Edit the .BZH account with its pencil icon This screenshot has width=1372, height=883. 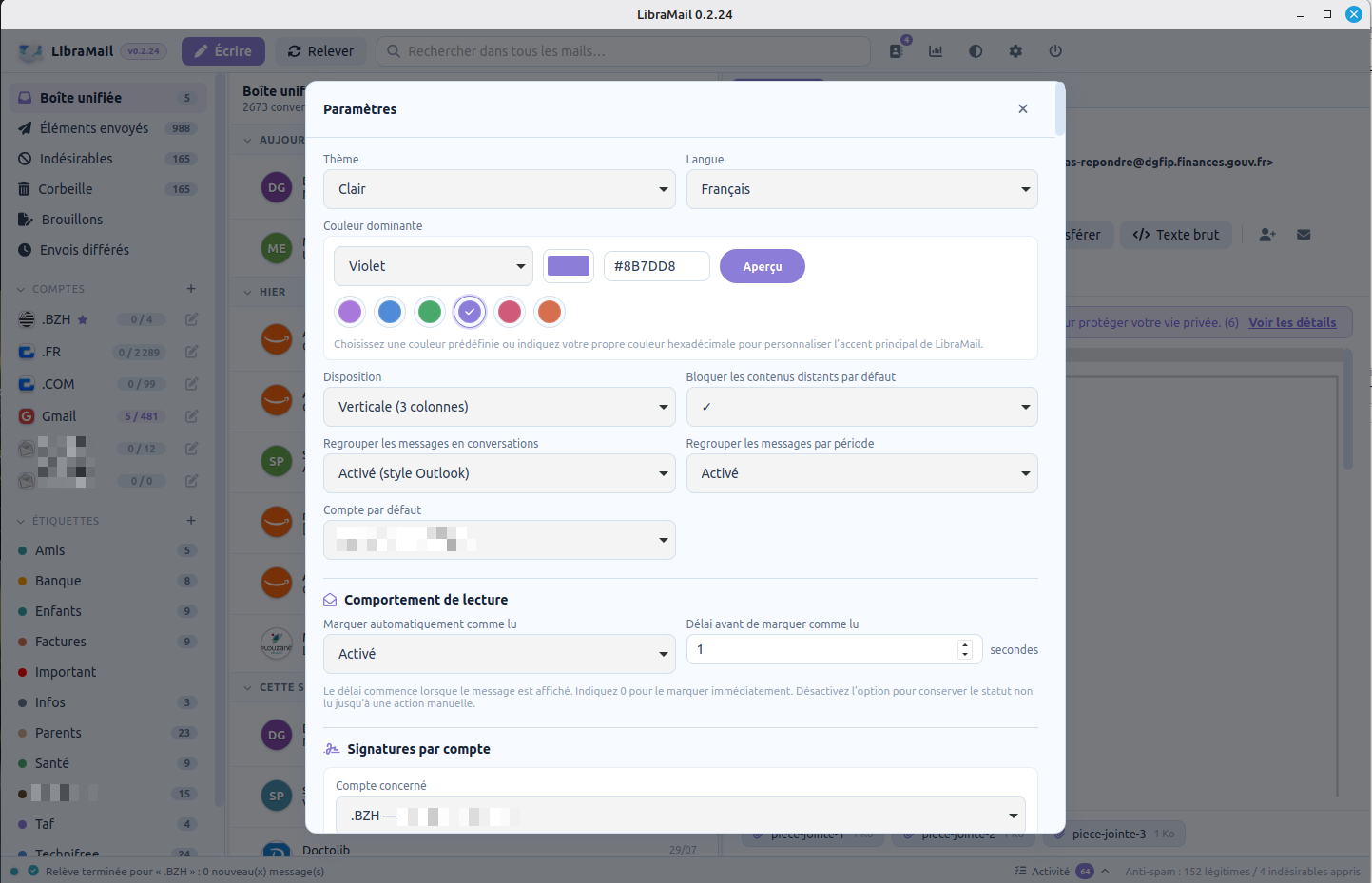(191, 319)
